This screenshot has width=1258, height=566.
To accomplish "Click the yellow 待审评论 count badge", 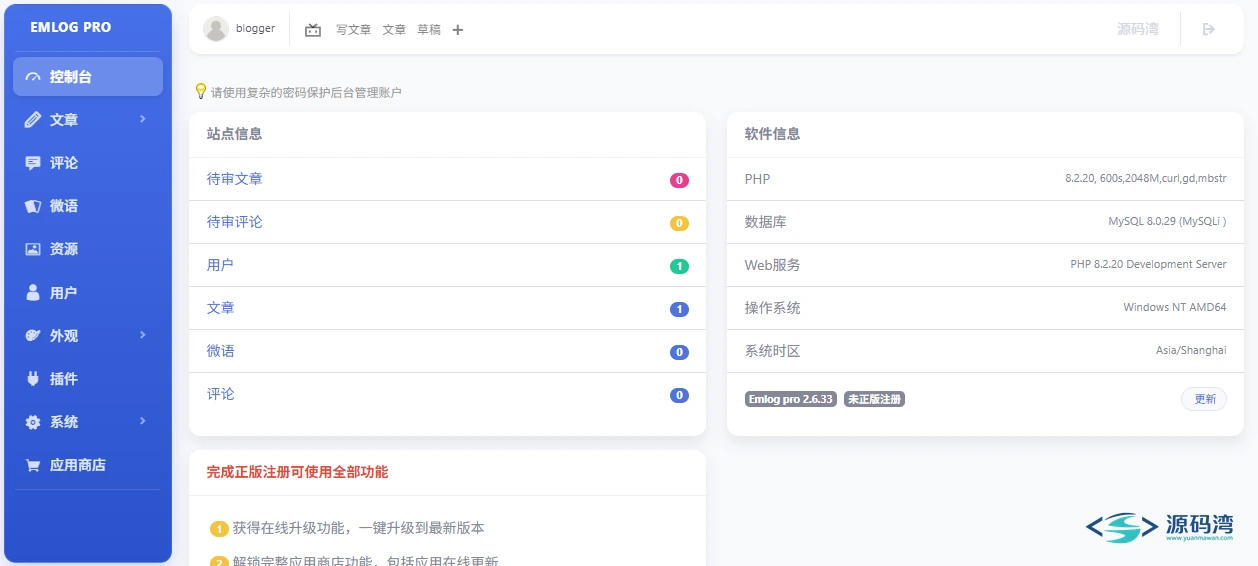I will coord(679,224).
